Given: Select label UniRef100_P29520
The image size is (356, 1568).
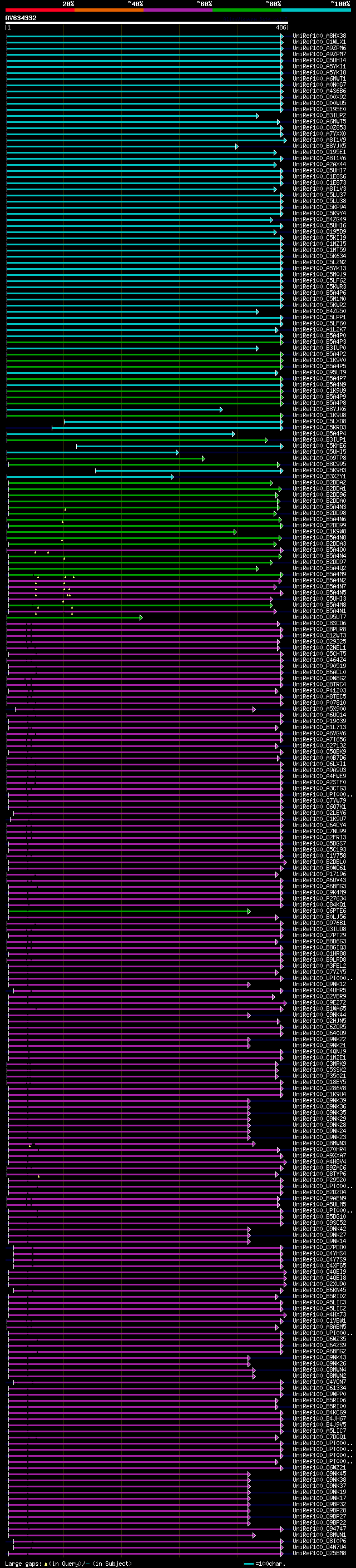Looking at the screenshot, I should (319, 1180).
